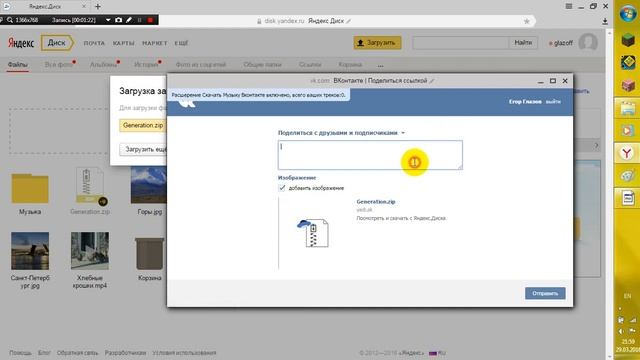Click the Отправить send button
This screenshot has width=640, height=360.
click(545, 293)
